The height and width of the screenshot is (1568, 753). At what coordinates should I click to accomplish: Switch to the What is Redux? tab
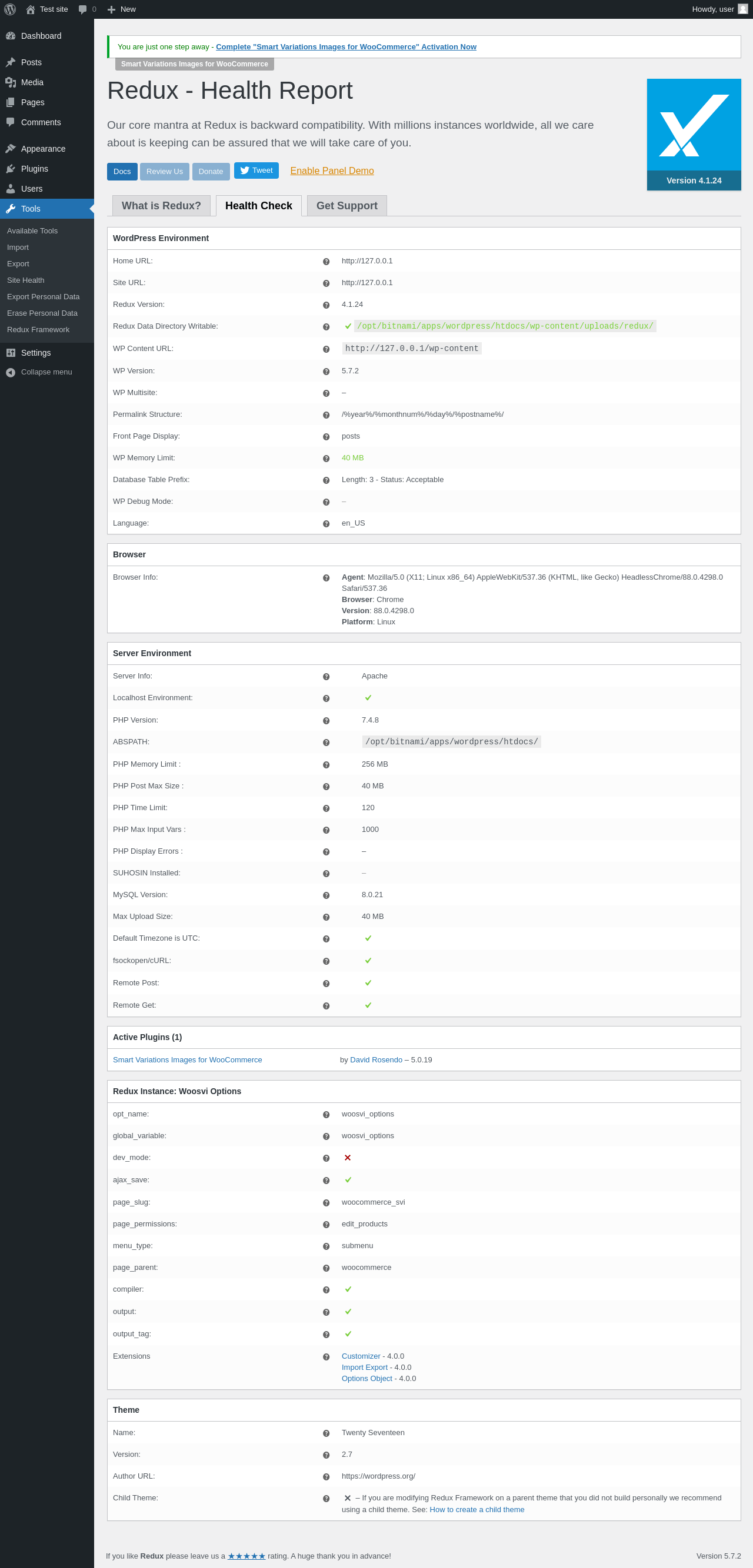coord(161,206)
